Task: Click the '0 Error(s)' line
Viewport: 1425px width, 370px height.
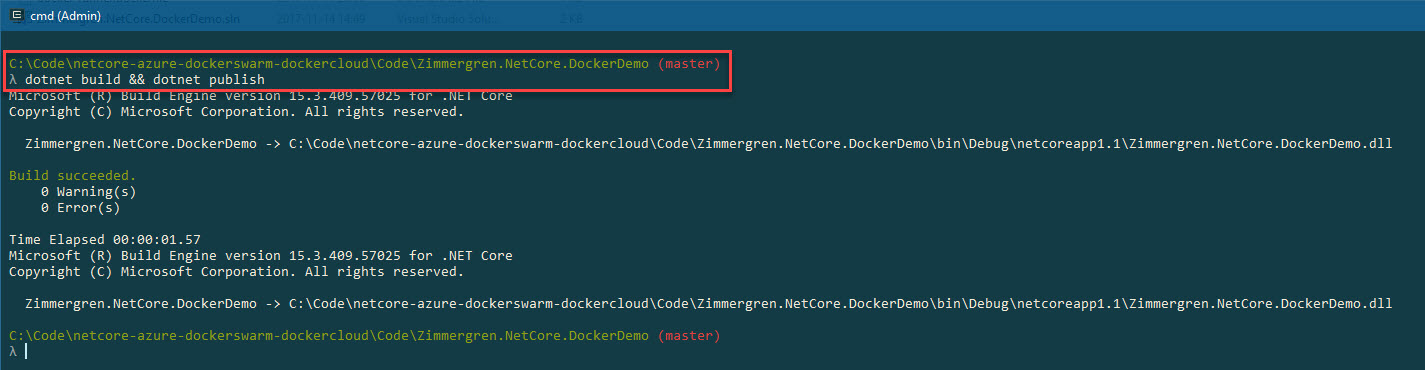Action: pos(80,208)
